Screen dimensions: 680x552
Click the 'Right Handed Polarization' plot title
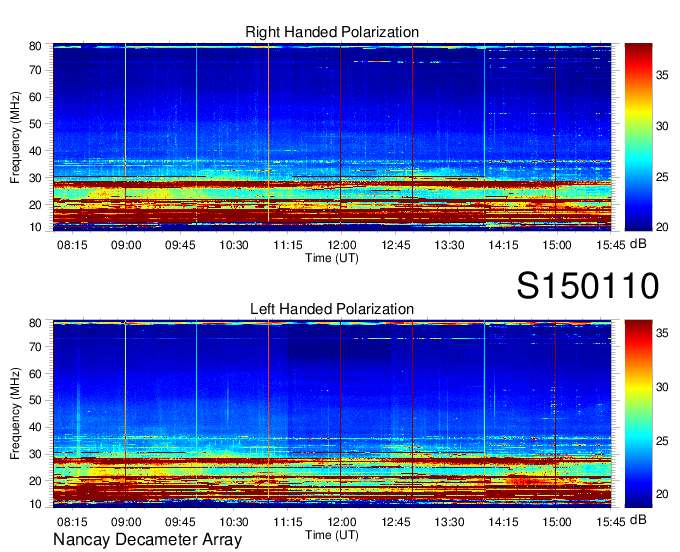pyautogui.click(x=332, y=32)
